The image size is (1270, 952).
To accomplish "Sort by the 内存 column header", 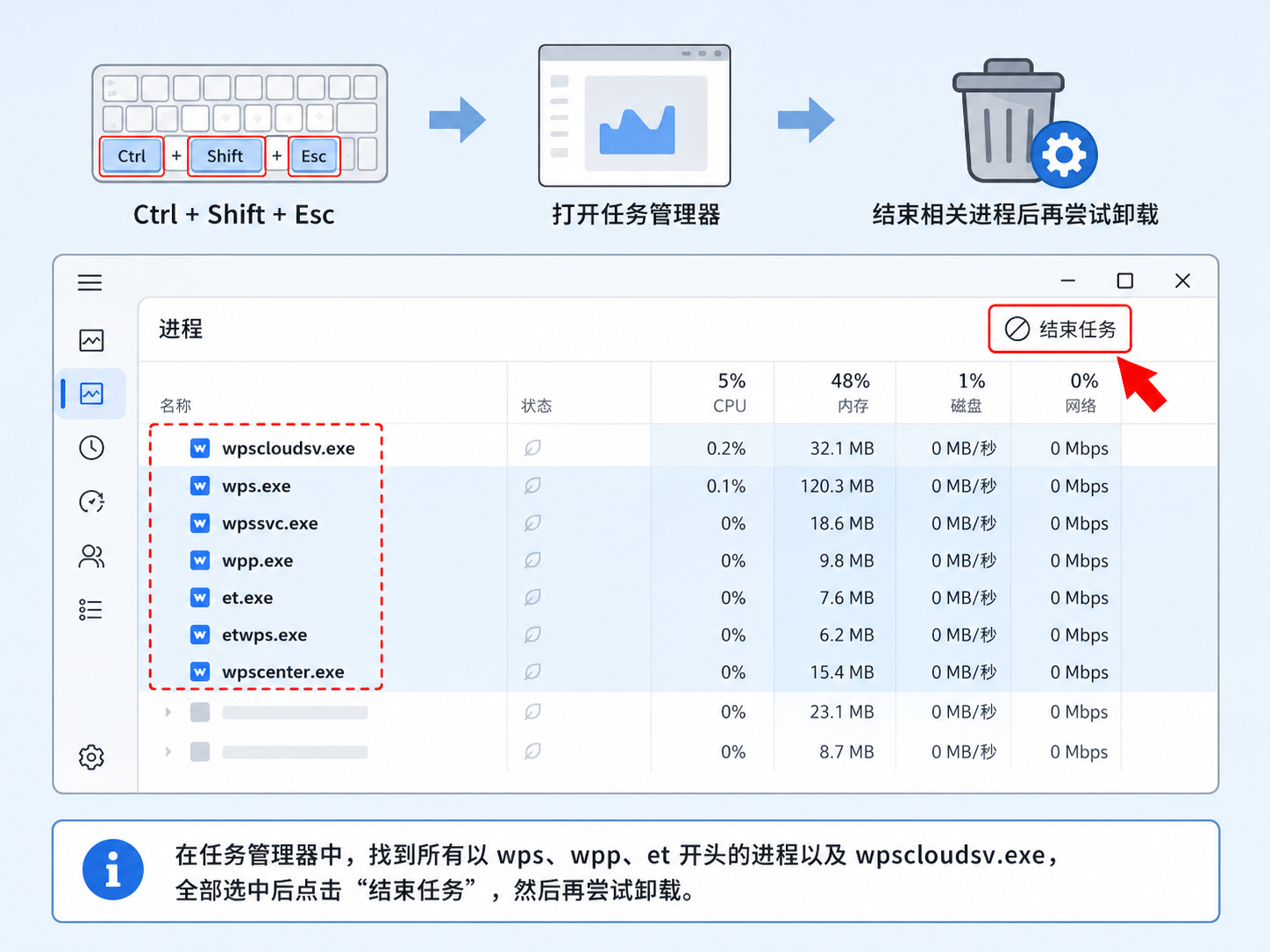I will (853, 405).
